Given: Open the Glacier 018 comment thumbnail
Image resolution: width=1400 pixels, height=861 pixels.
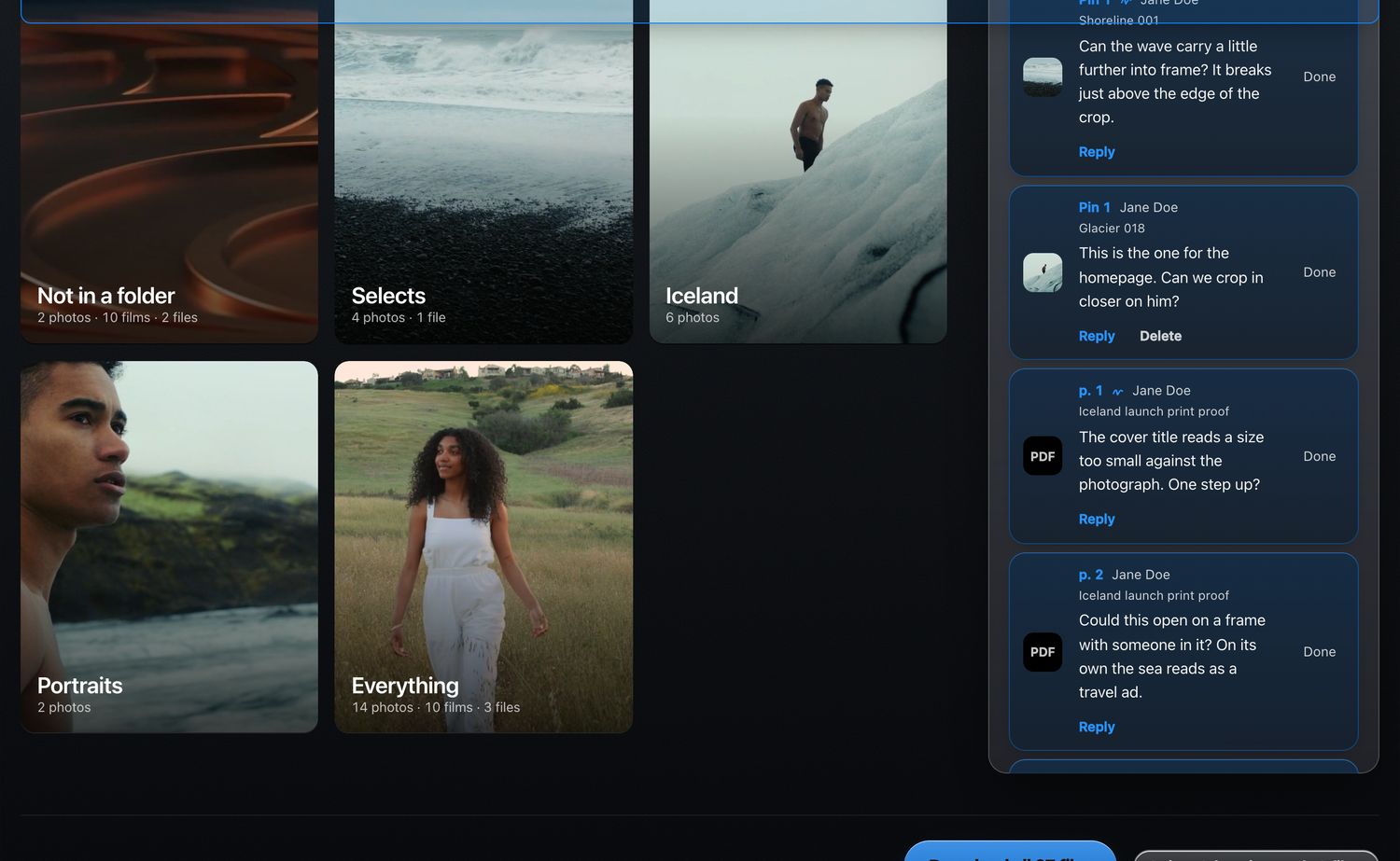Looking at the screenshot, I should pyautogui.click(x=1043, y=272).
